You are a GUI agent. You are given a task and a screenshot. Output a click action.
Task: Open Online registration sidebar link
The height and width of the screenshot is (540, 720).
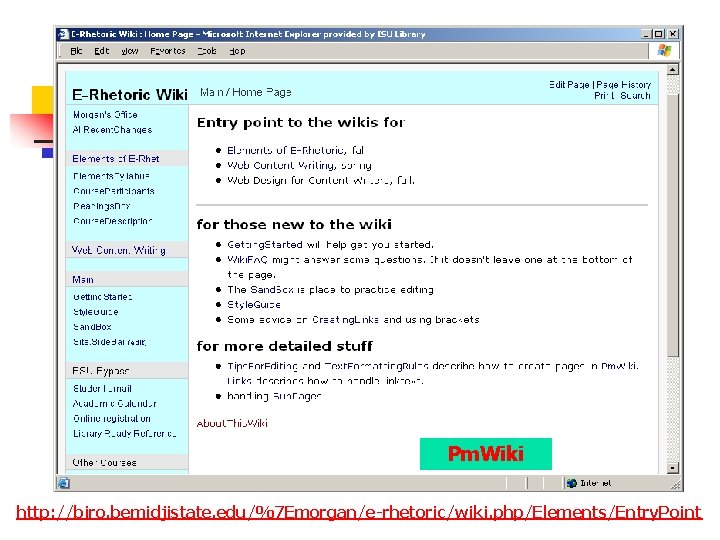pos(112,419)
